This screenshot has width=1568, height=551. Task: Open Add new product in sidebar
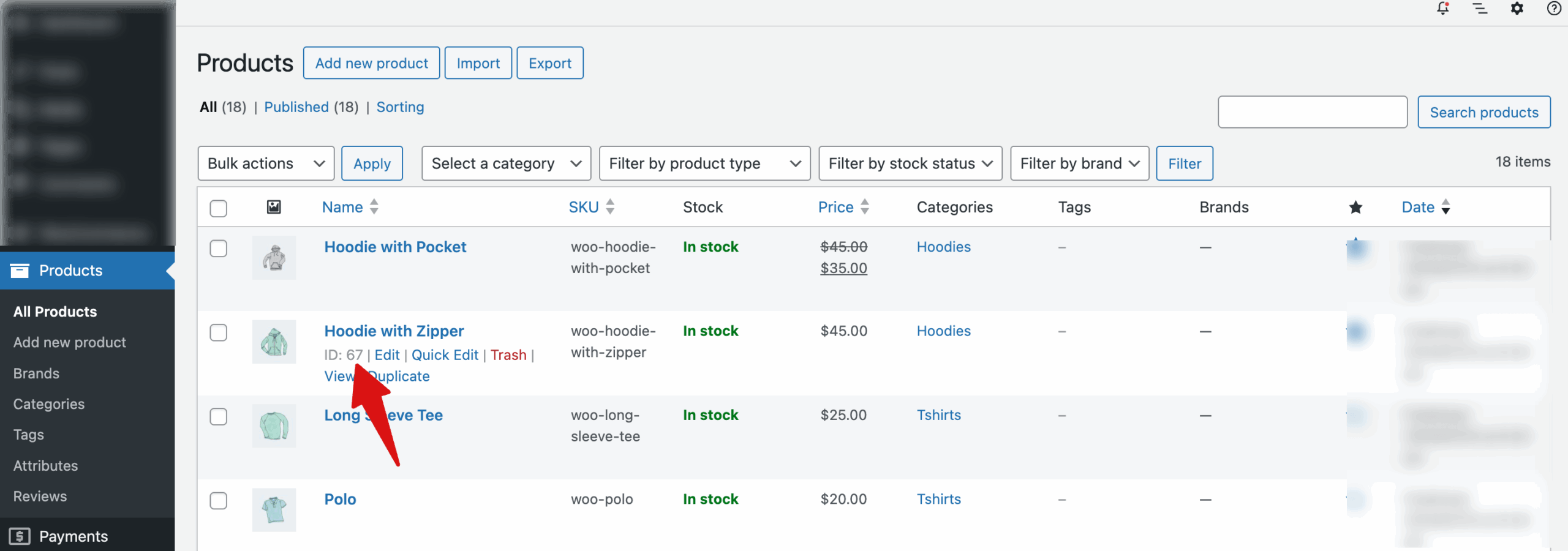point(70,342)
